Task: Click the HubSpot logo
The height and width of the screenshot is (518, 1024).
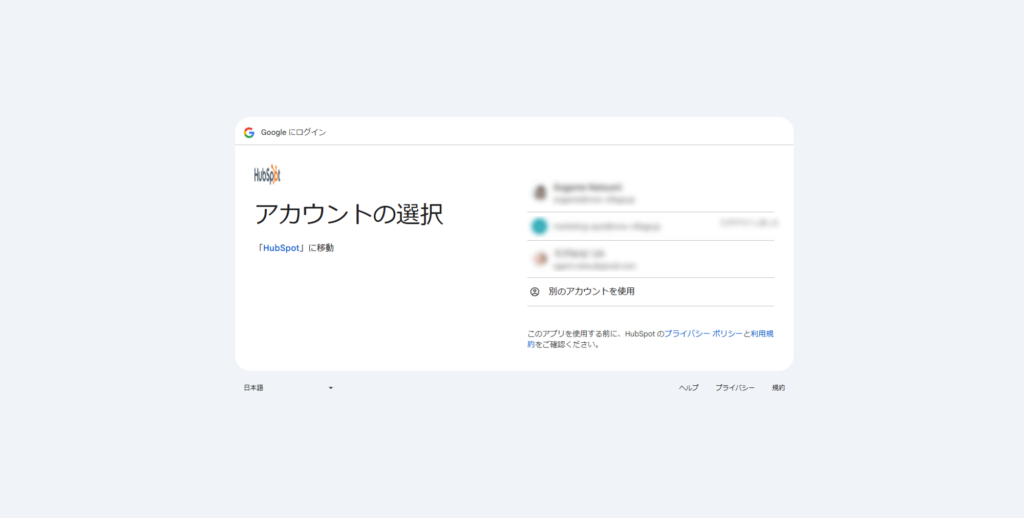Action: 267,174
